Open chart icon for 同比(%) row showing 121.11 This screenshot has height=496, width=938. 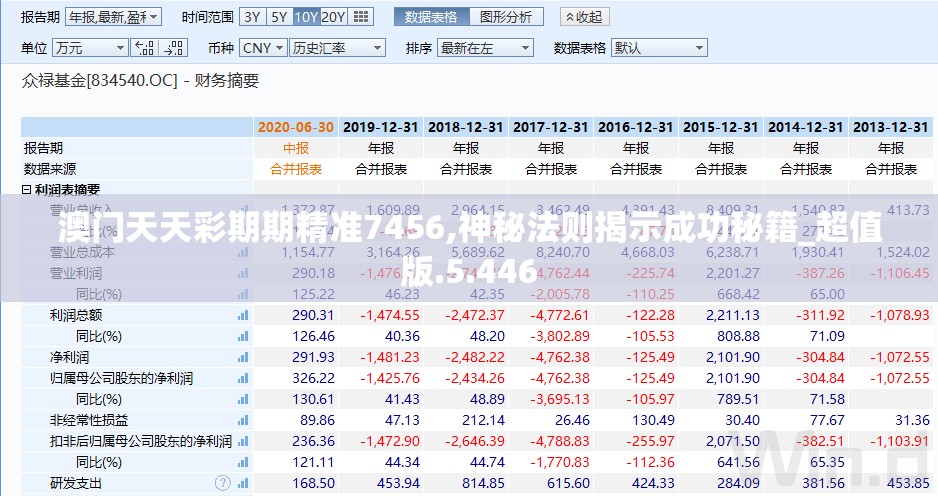pyautogui.click(x=242, y=462)
